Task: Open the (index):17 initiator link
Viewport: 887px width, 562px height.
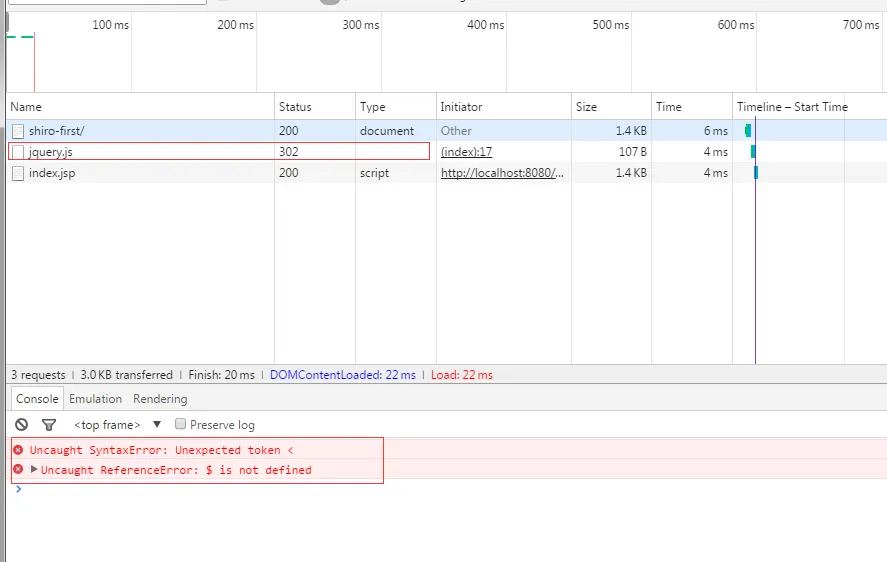Action: point(466,152)
